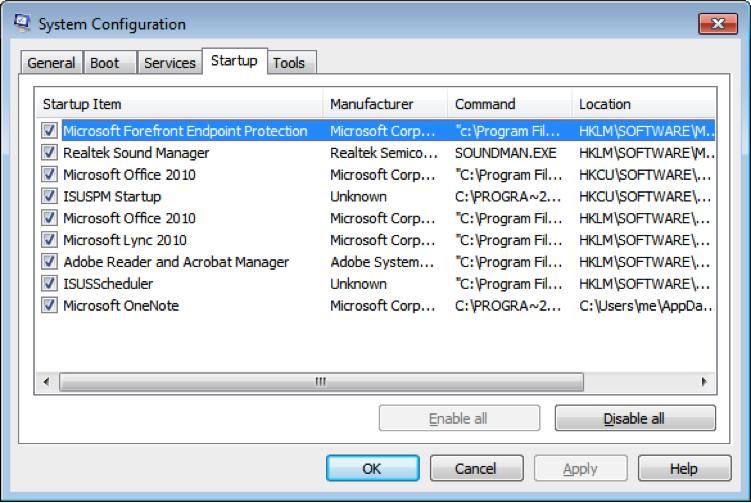Select the Microsoft OneNote row text
The width and height of the screenshot is (751, 503).
coord(121,306)
